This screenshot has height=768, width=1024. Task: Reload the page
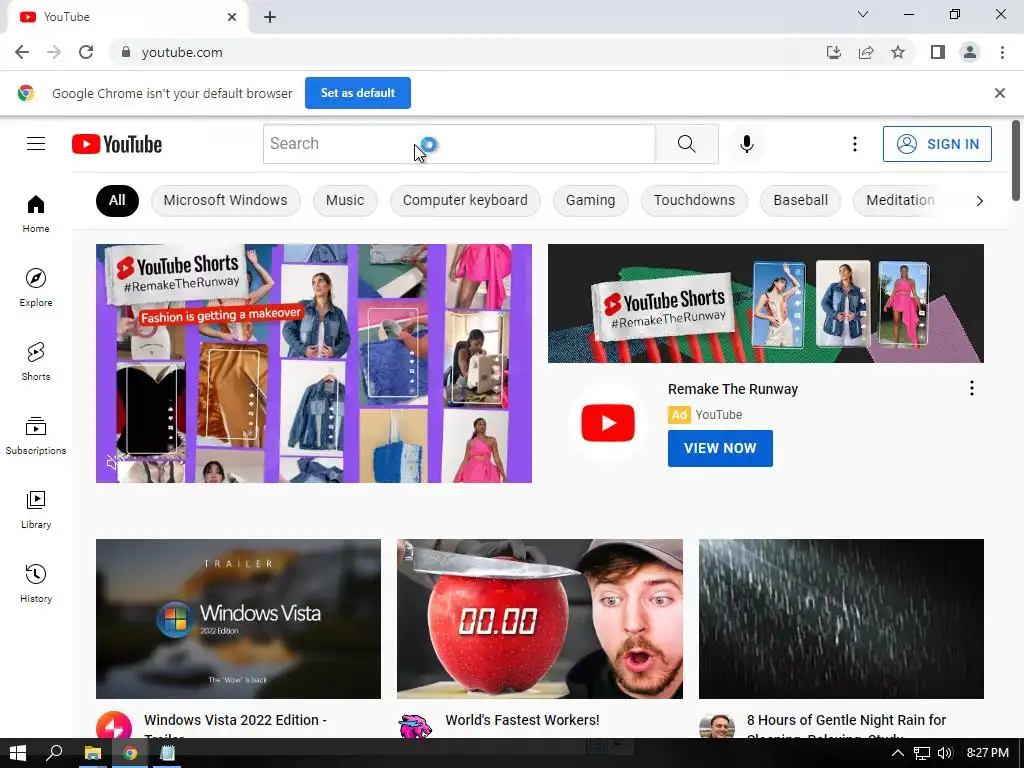coord(86,52)
